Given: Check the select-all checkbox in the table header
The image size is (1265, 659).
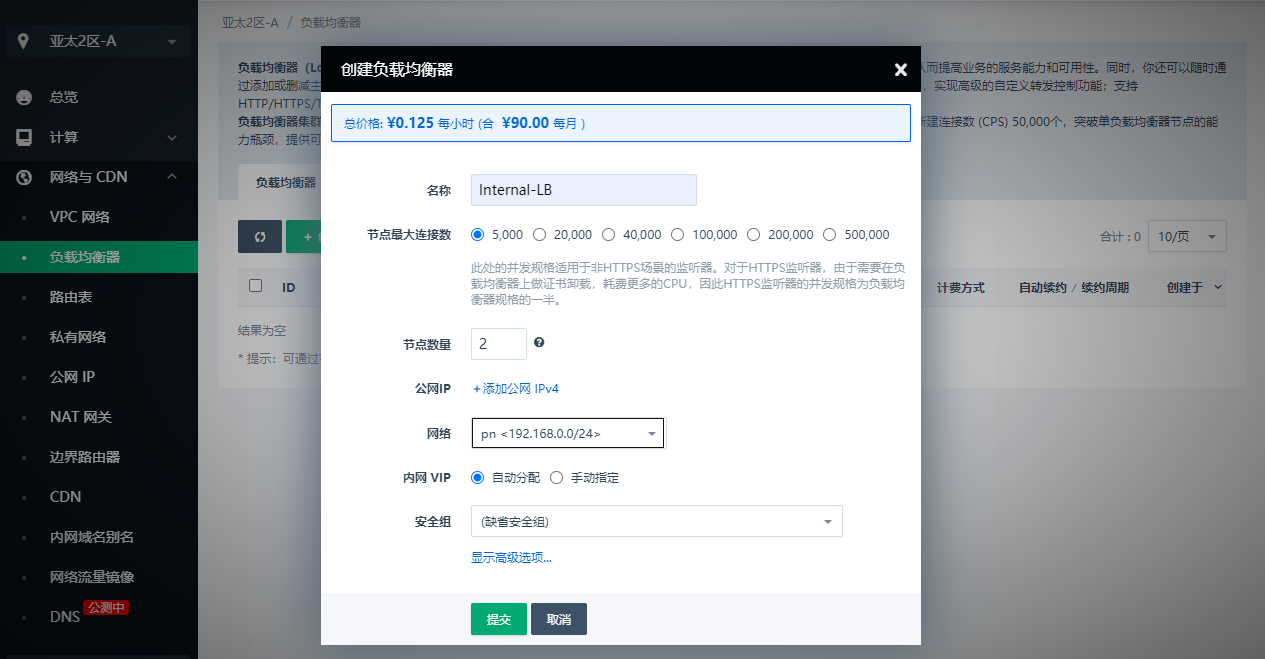Looking at the screenshot, I should click(x=256, y=287).
